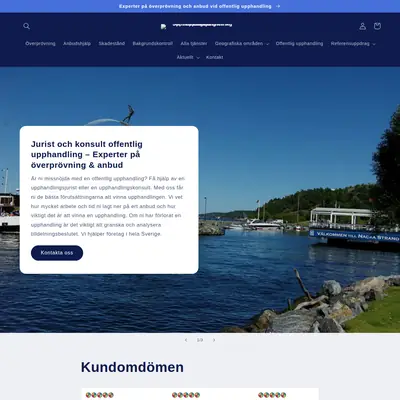Expand the Aktuellt dropdown
The width and height of the screenshot is (400, 400).
point(188,57)
